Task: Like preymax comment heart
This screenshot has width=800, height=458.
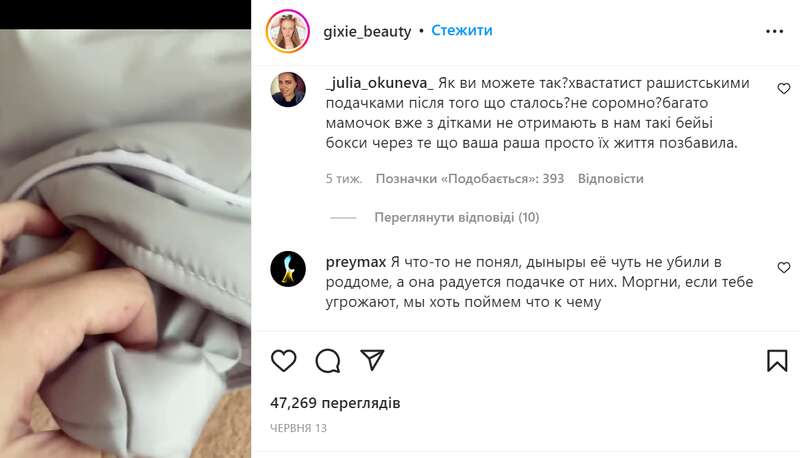Action: point(784,268)
